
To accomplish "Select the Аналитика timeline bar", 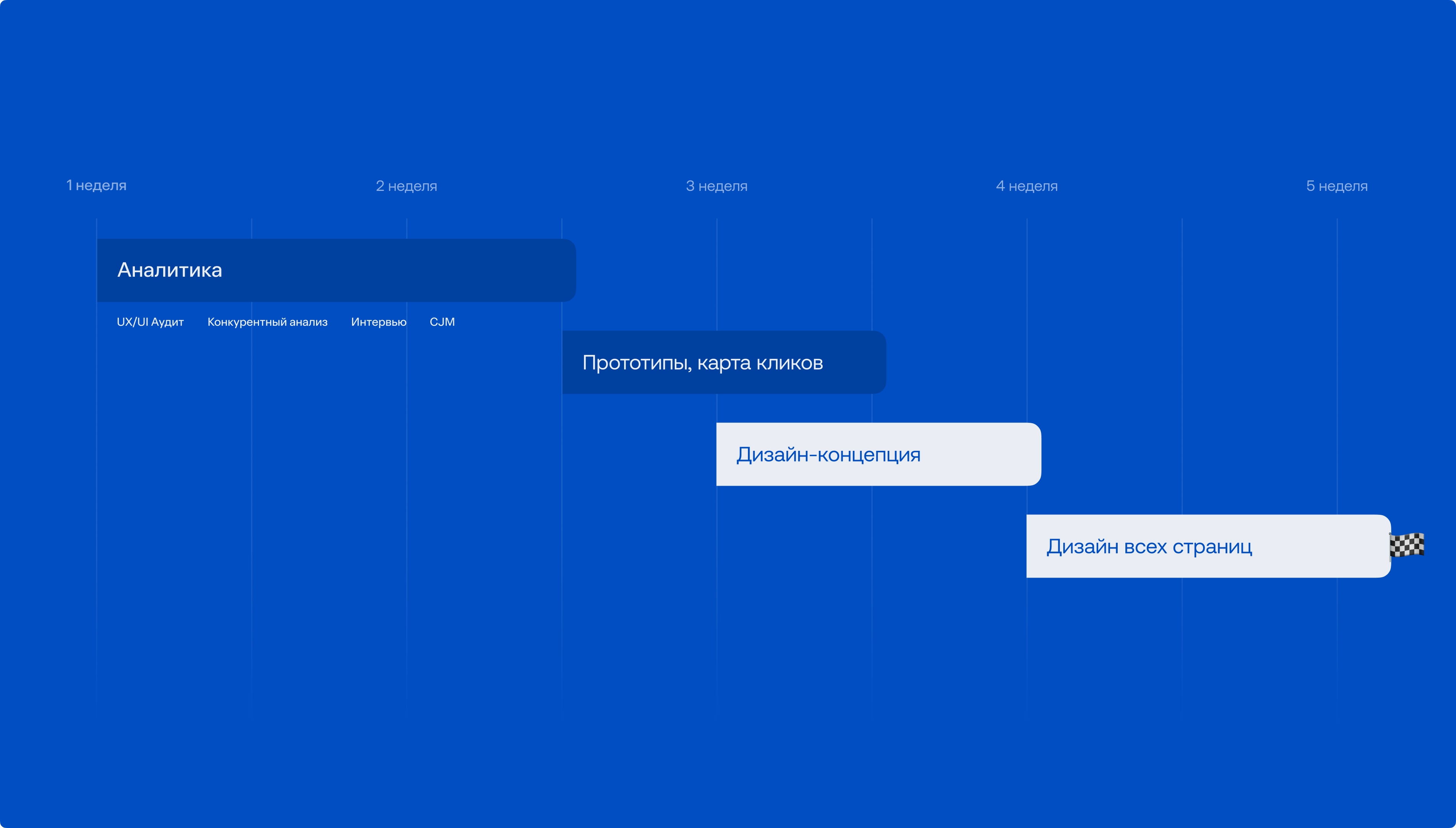I will click(336, 270).
